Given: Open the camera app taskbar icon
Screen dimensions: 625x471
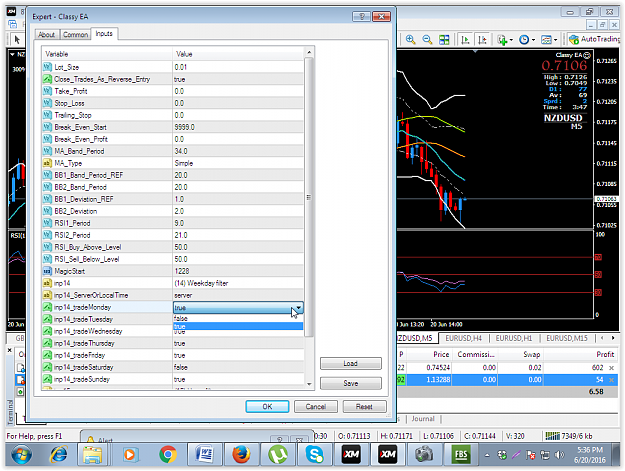Looking at the screenshot, I should (424, 454).
